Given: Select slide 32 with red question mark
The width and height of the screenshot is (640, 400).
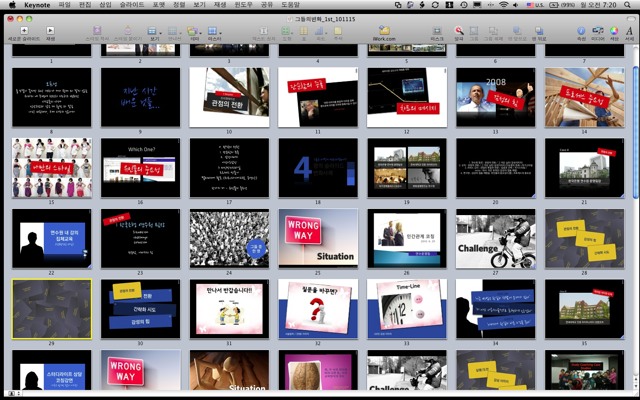Looking at the screenshot, I should tap(318, 309).
